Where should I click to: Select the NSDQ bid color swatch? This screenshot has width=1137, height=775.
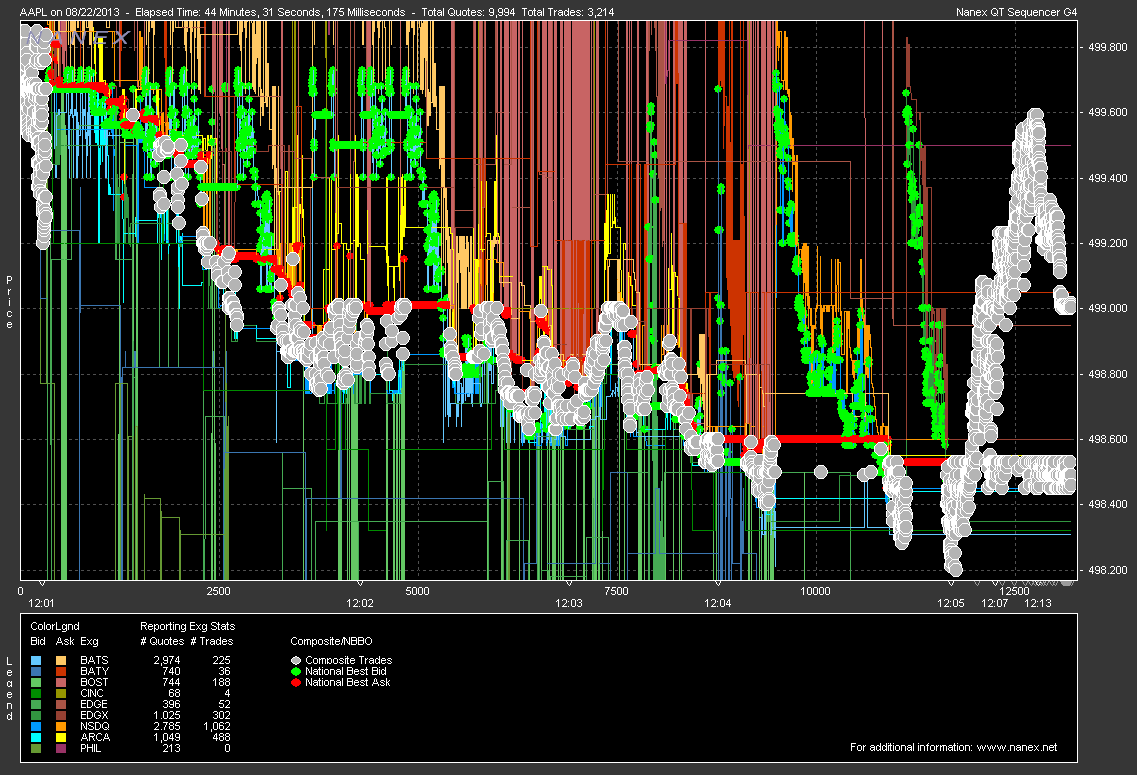coord(36,726)
